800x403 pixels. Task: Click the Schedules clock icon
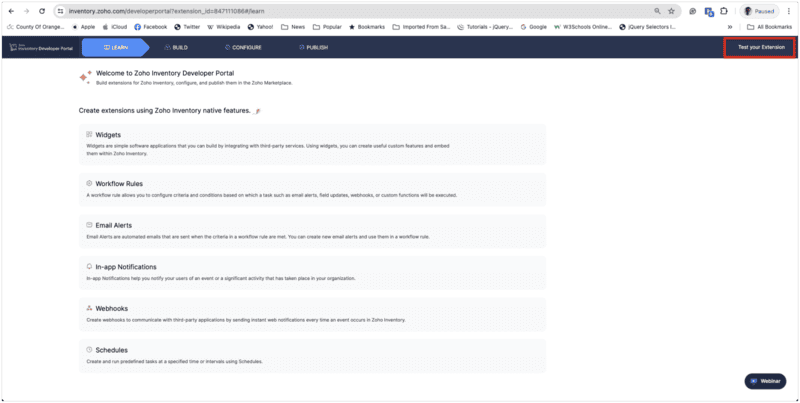click(89, 349)
